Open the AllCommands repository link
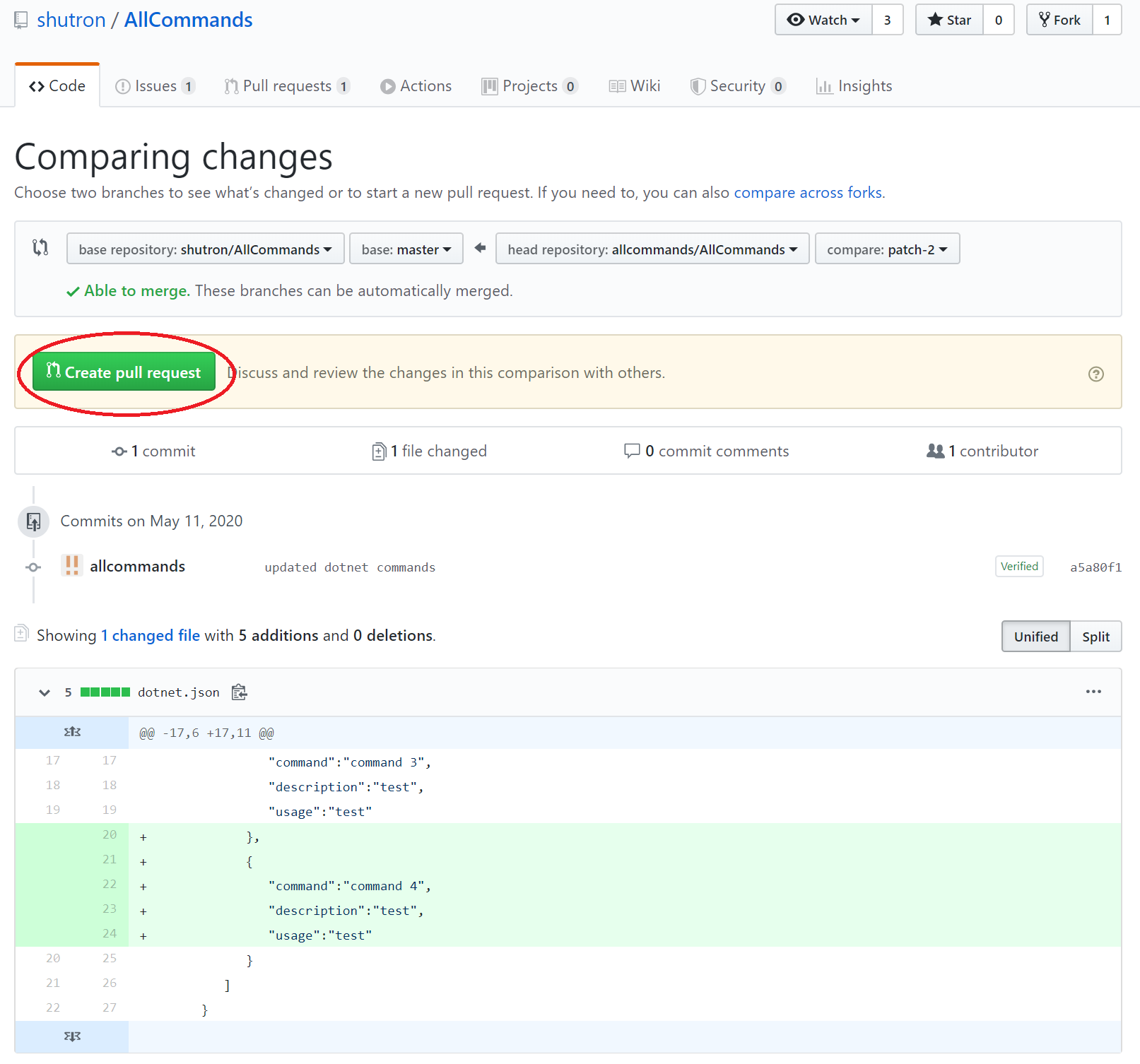The width and height of the screenshot is (1140, 1064). coord(188,20)
